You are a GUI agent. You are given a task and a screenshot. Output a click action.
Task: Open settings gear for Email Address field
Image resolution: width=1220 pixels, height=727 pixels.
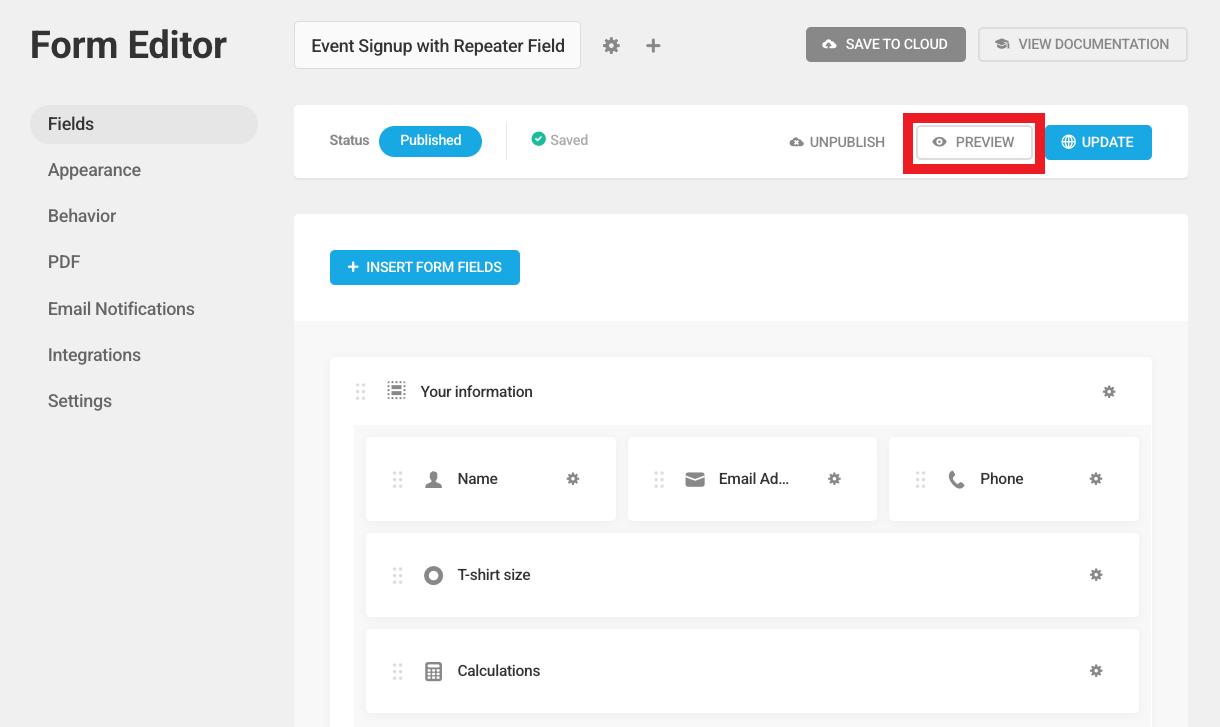[834, 479]
